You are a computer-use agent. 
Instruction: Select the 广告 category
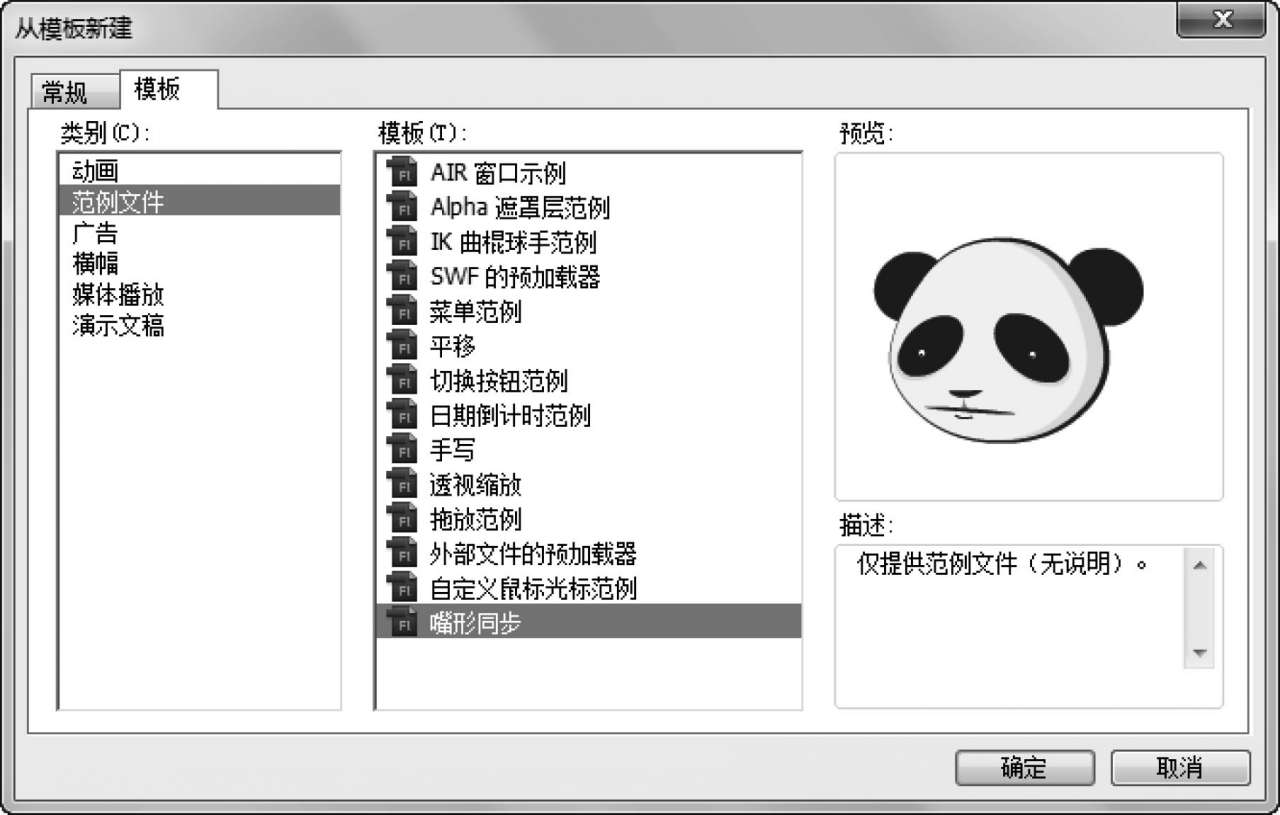tap(96, 233)
